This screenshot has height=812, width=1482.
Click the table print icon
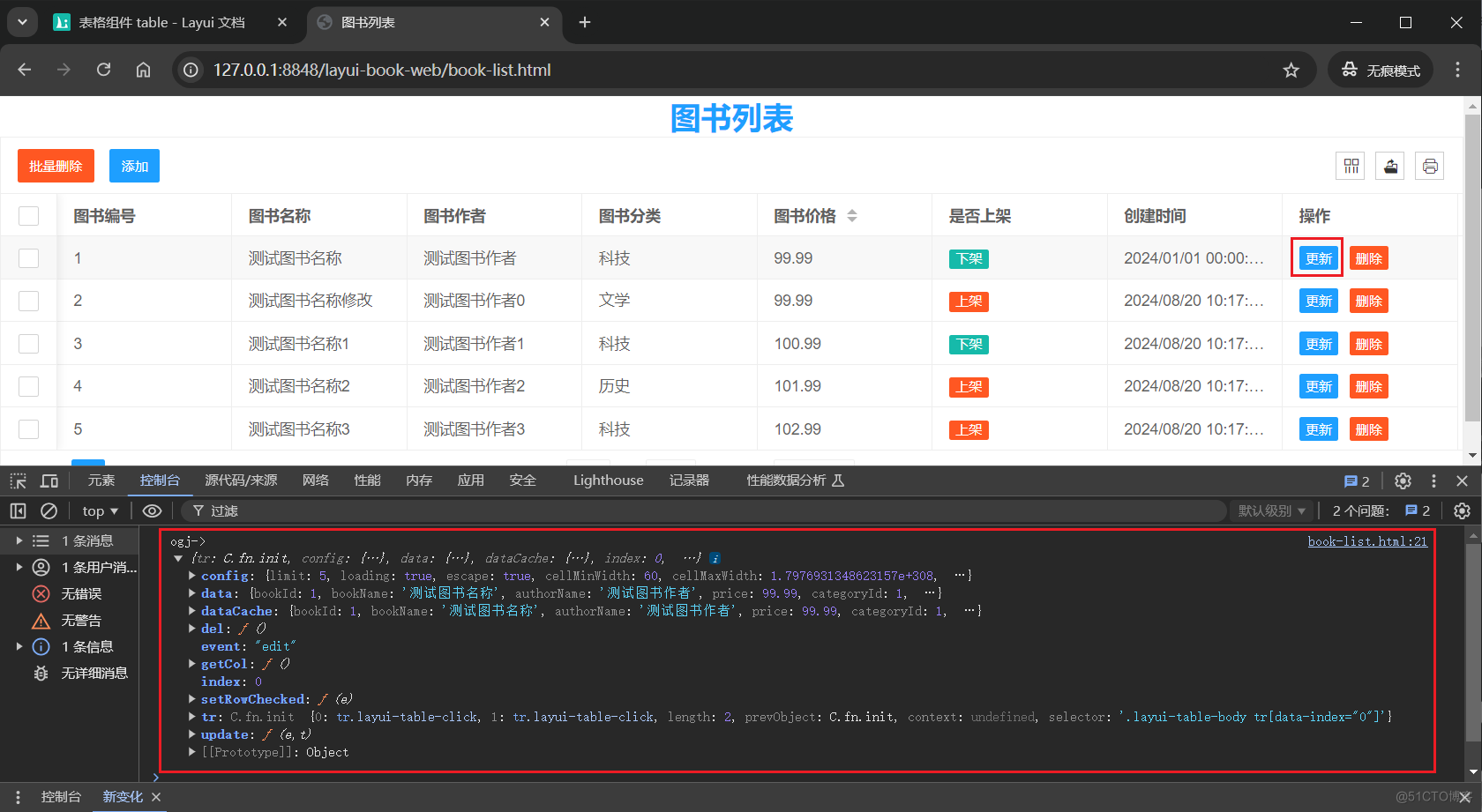(1430, 166)
